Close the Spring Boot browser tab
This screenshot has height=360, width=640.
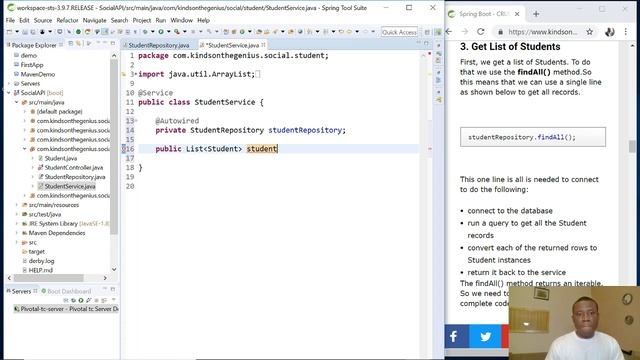point(517,14)
